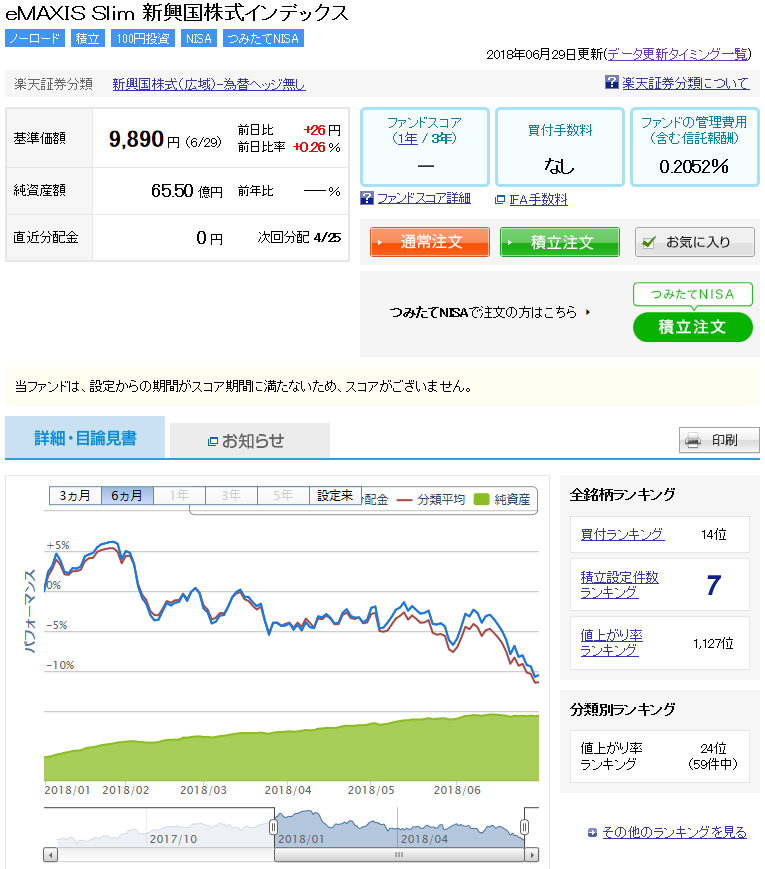765x869 pixels.
Task: Click the horizontal scrollbar thumb under chart navigator
Action: pyautogui.click(x=399, y=855)
